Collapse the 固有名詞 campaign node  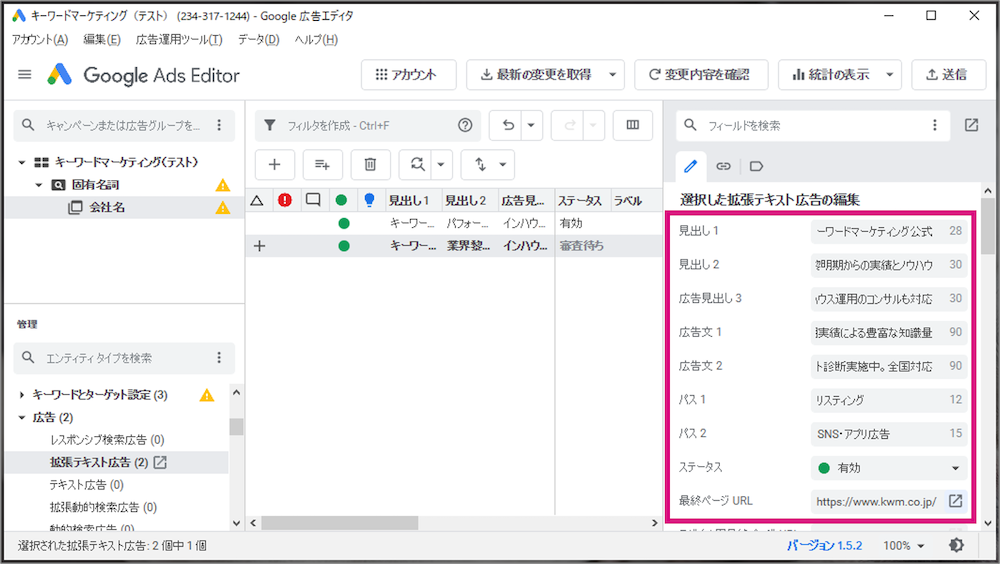coord(38,185)
